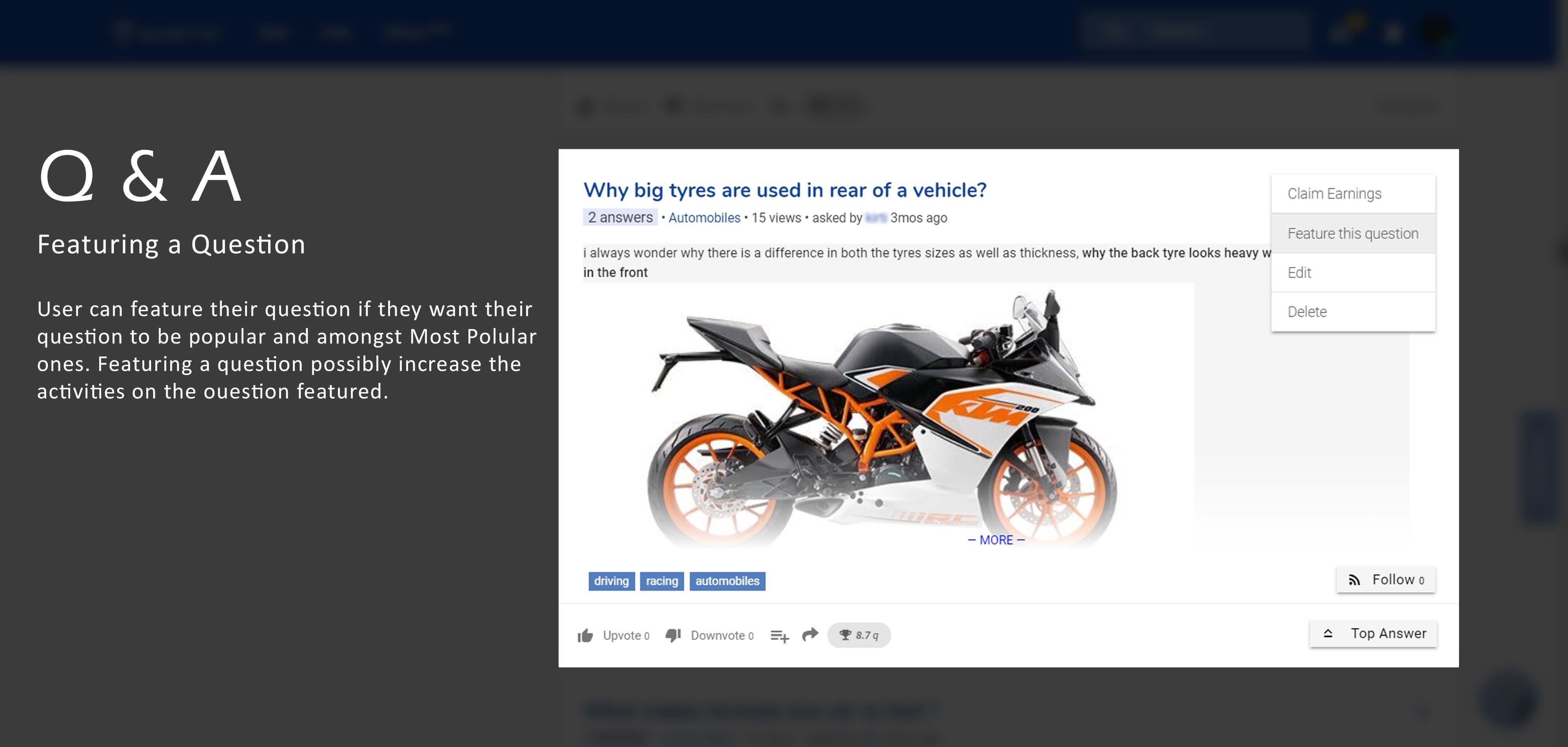This screenshot has height=747, width=1568.
Task: Select Edit in the context menu
Action: click(x=1299, y=273)
